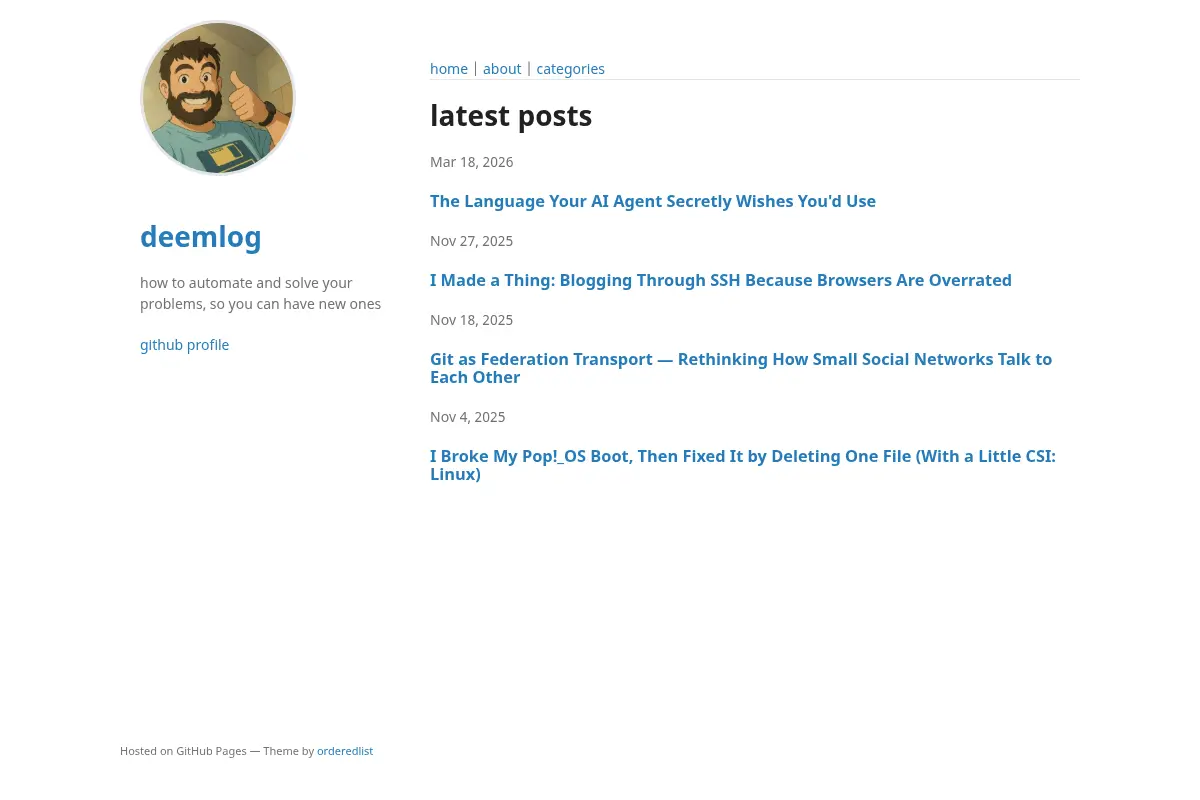1200x800 pixels.
Task: Click the Nov 18, 2025 post date
Action: [x=471, y=320]
